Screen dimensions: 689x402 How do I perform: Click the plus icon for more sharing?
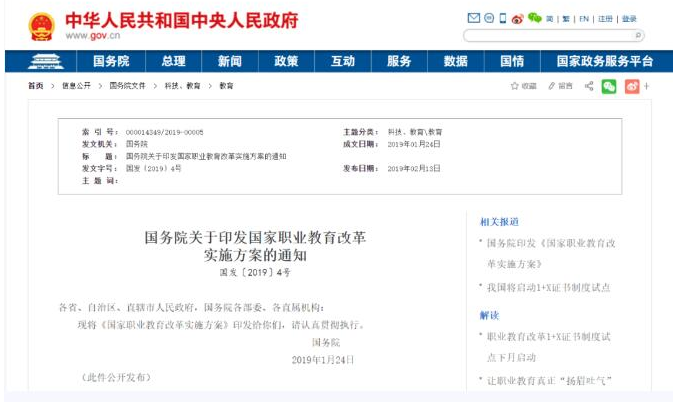646,86
